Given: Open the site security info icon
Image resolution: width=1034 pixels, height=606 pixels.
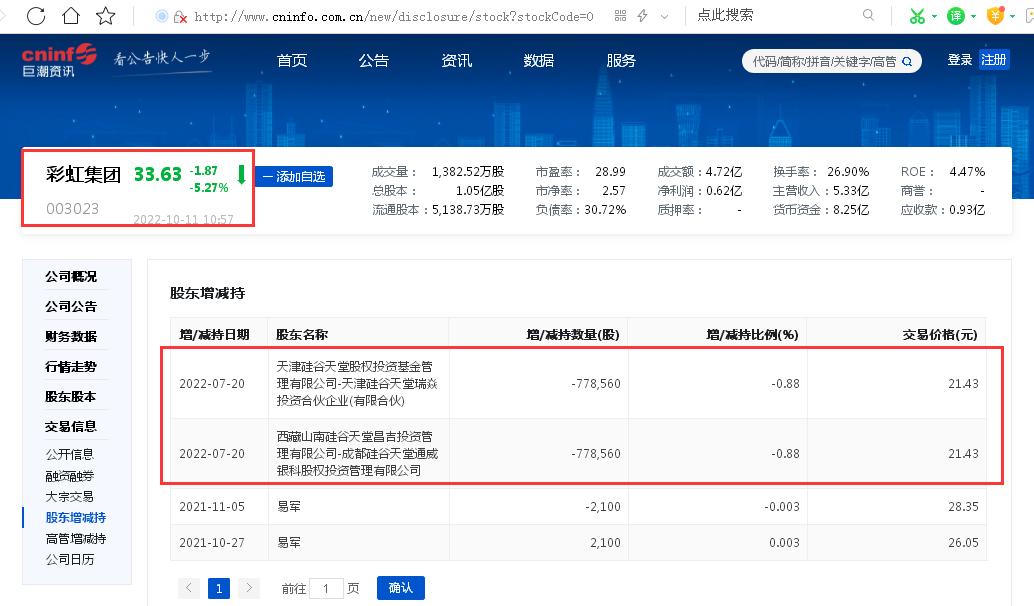Looking at the screenshot, I should click(180, 17).
